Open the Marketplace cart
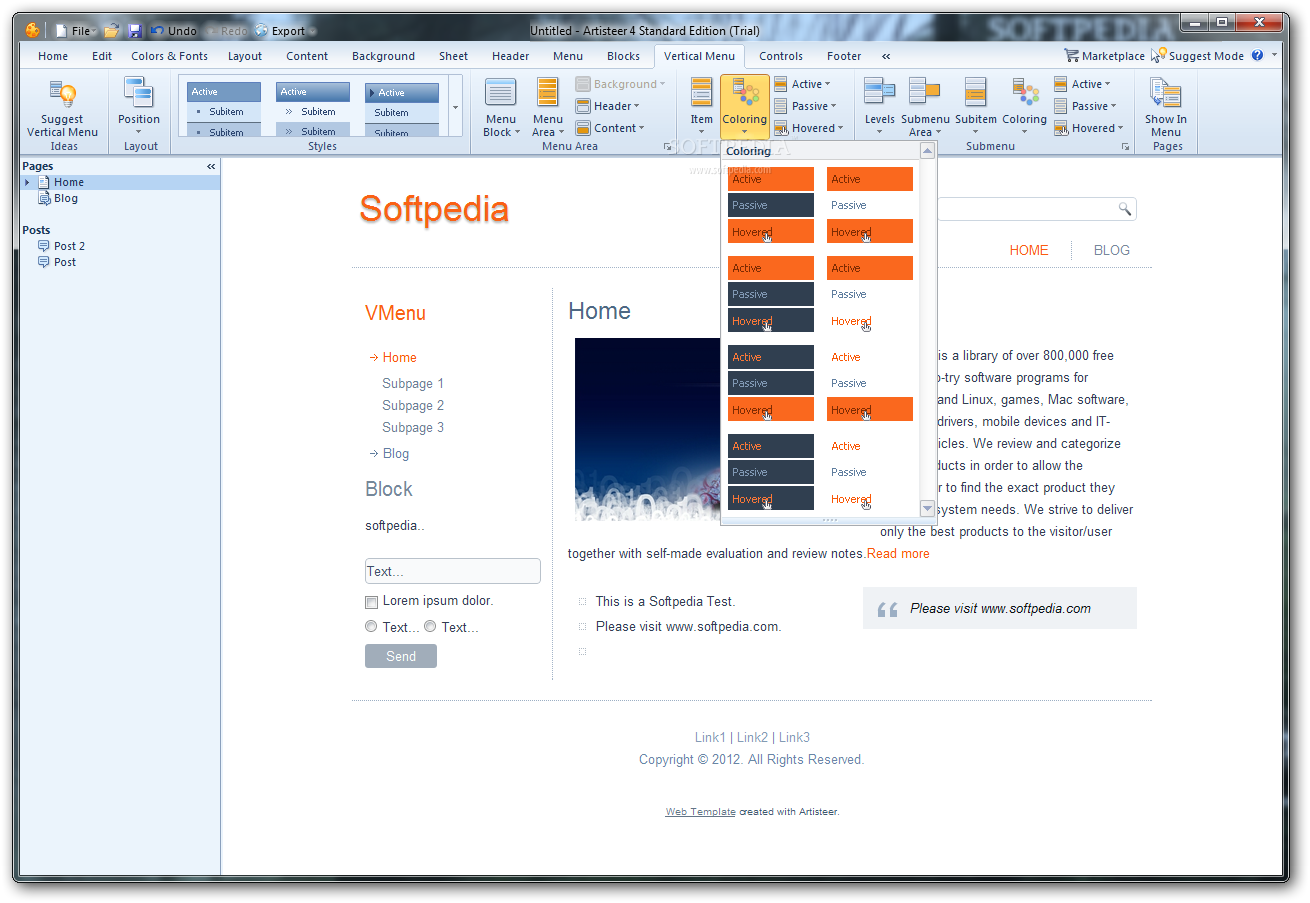Screen dimensions: 1310x903 [x=1104, y=56]
